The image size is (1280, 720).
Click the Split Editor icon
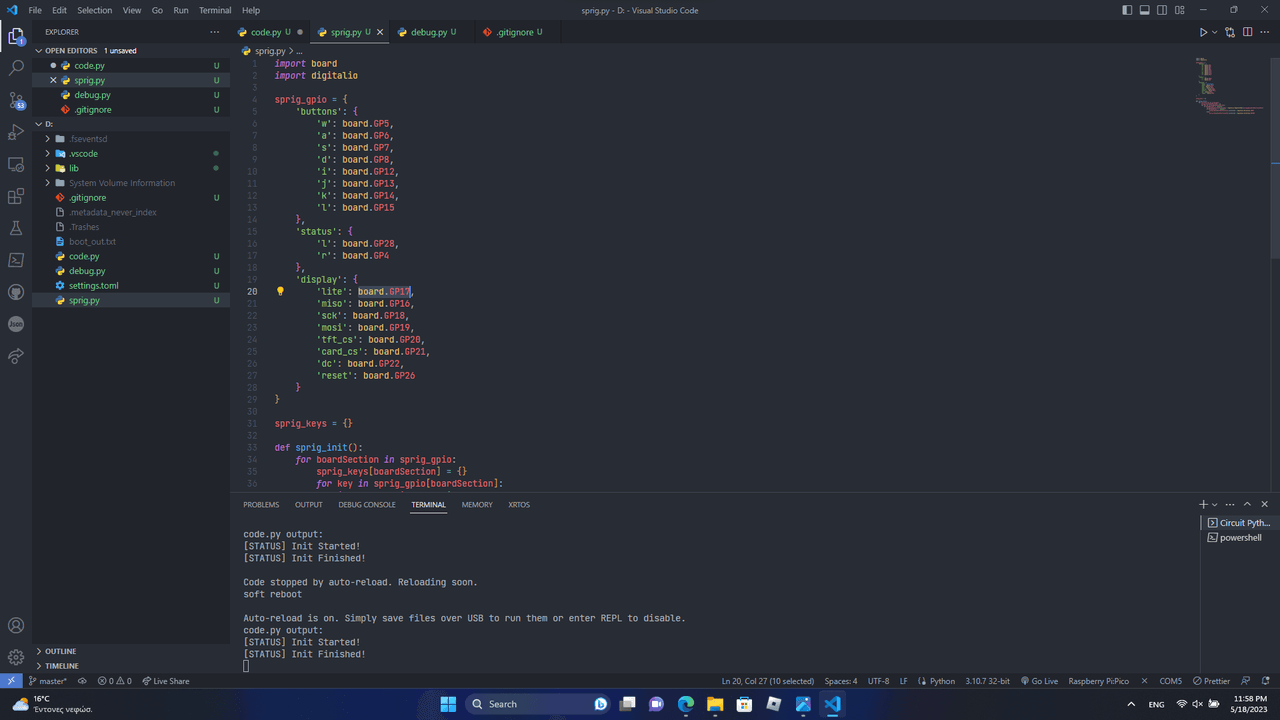[1247, 32]
